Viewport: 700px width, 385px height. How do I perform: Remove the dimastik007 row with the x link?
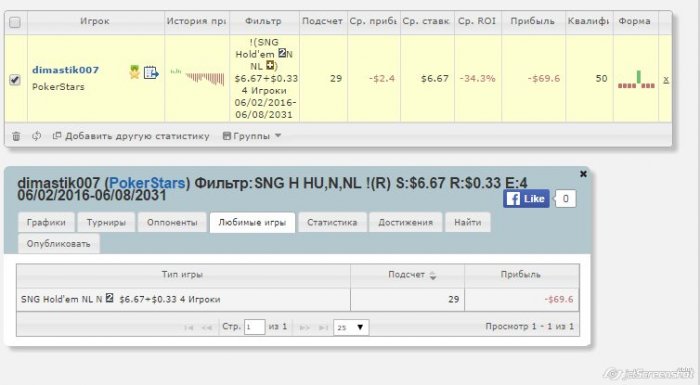666,80
